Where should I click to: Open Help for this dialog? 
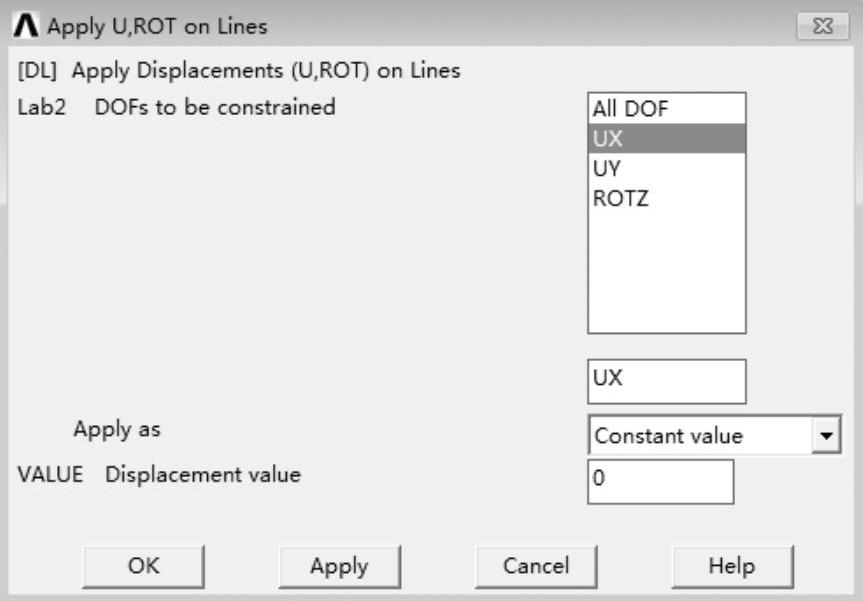coord(732,566)
